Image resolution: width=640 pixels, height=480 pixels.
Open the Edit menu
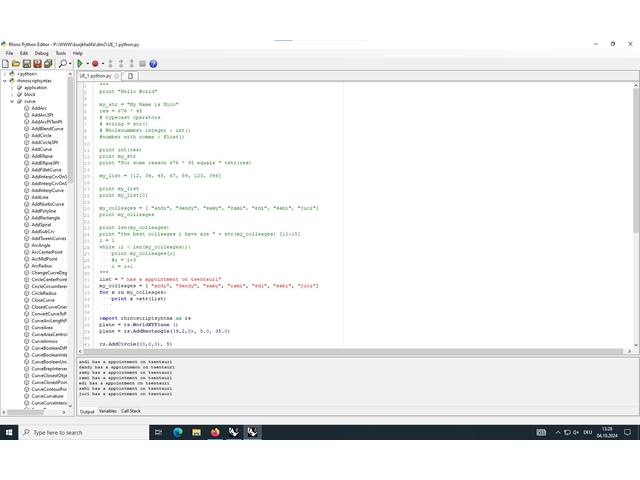24,53
